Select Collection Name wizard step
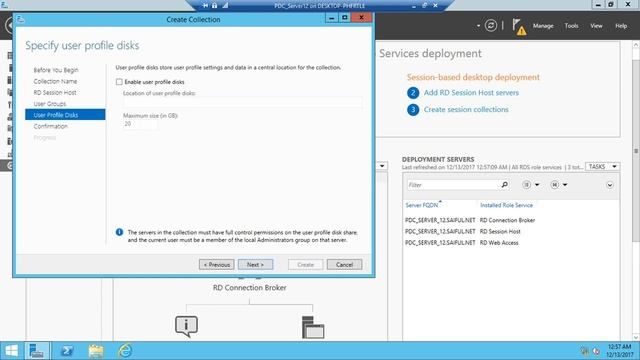The image size is (640, 360). [x=55, y=81]
